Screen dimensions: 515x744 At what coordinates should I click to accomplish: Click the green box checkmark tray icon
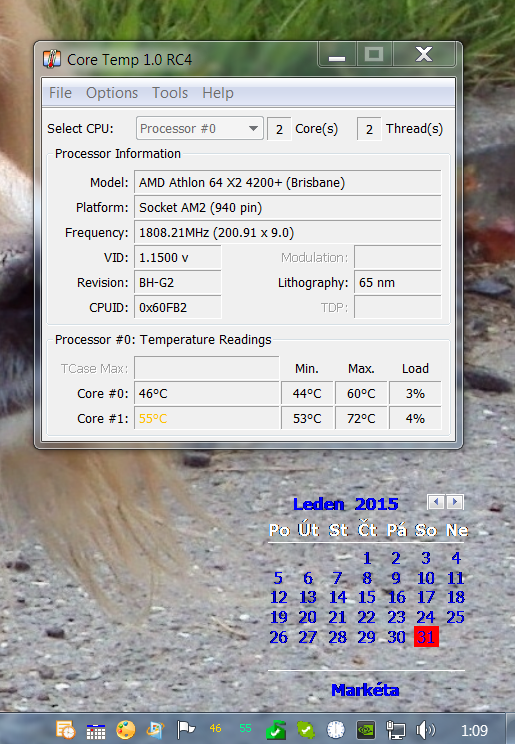(x=276, y=730)
